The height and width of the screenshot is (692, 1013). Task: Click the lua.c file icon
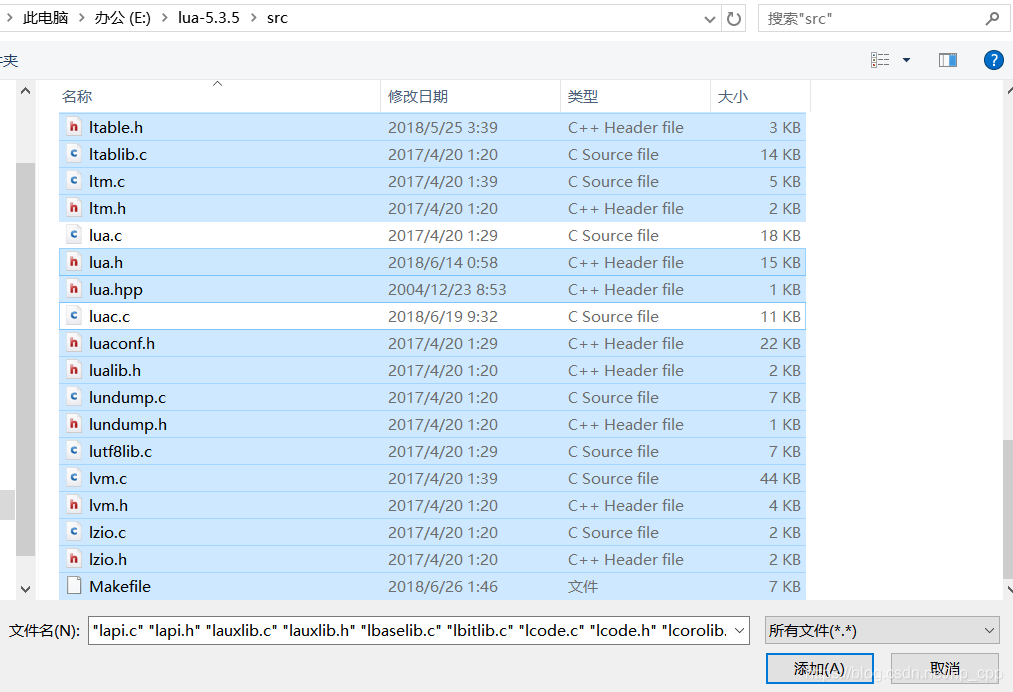74,235
